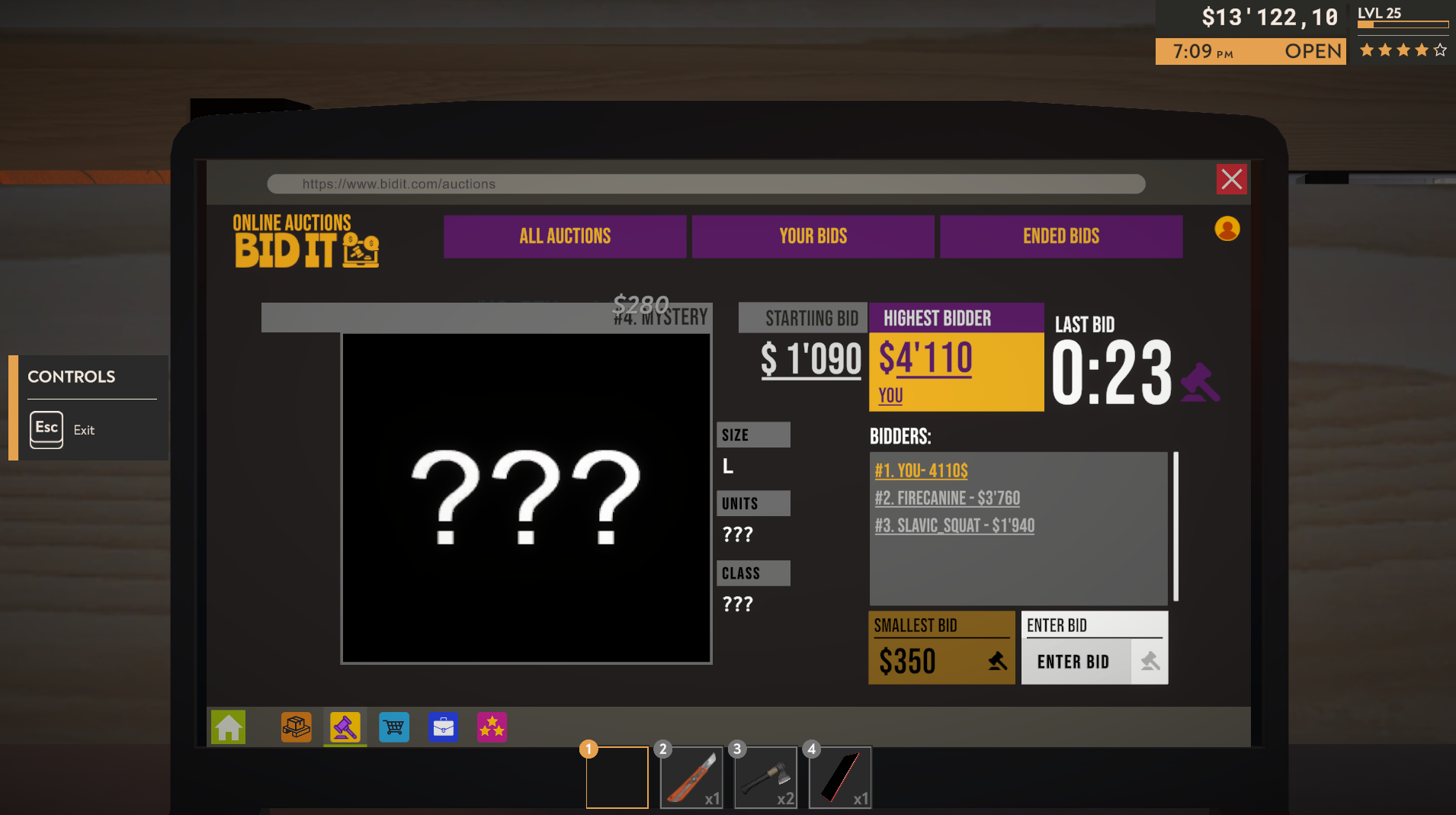This screenshot has height=815, width=1456.
Task: Click the bidders list scrollbar
Action: [1176, 527]
